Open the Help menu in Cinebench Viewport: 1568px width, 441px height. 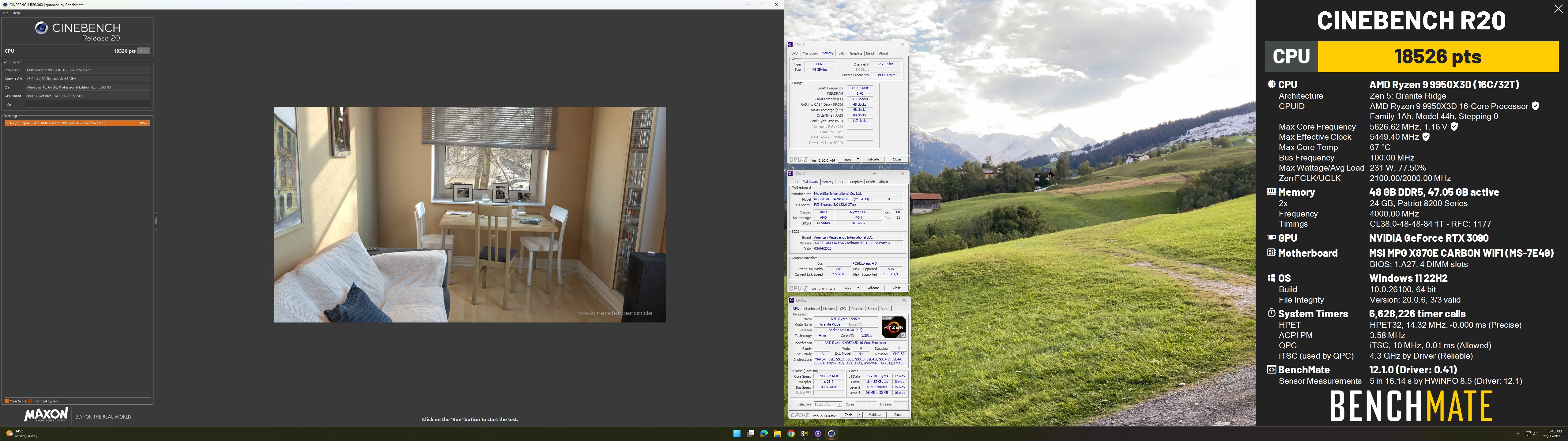click(x=17, y=13)
